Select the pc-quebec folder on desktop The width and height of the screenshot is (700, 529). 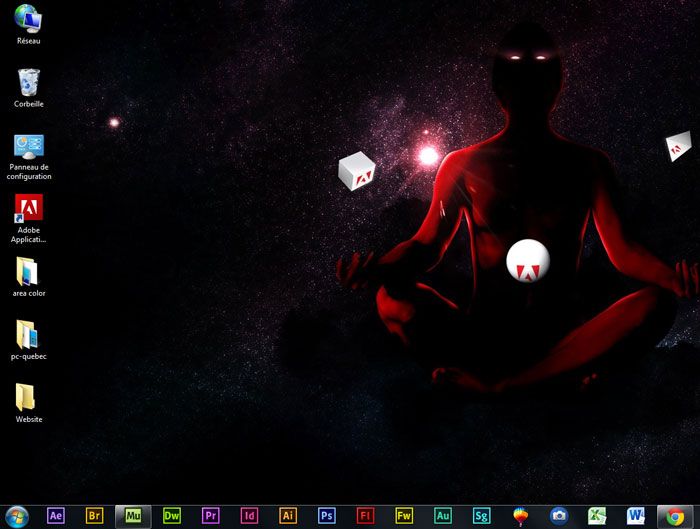coord(29,340)
